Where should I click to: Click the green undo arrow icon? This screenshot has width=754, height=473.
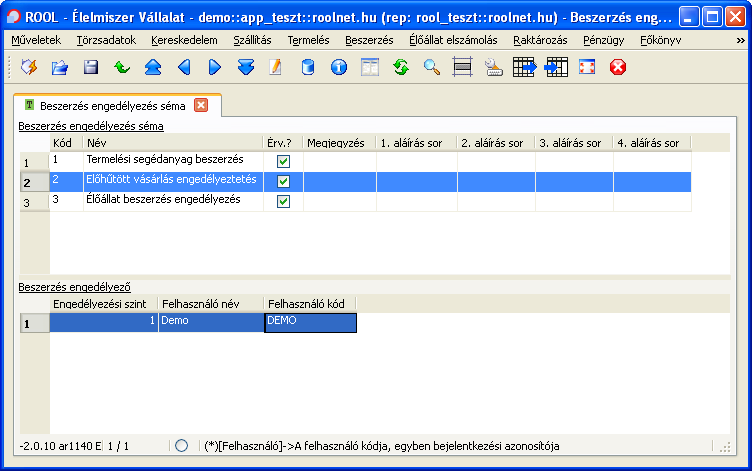[x=122, y=67]
